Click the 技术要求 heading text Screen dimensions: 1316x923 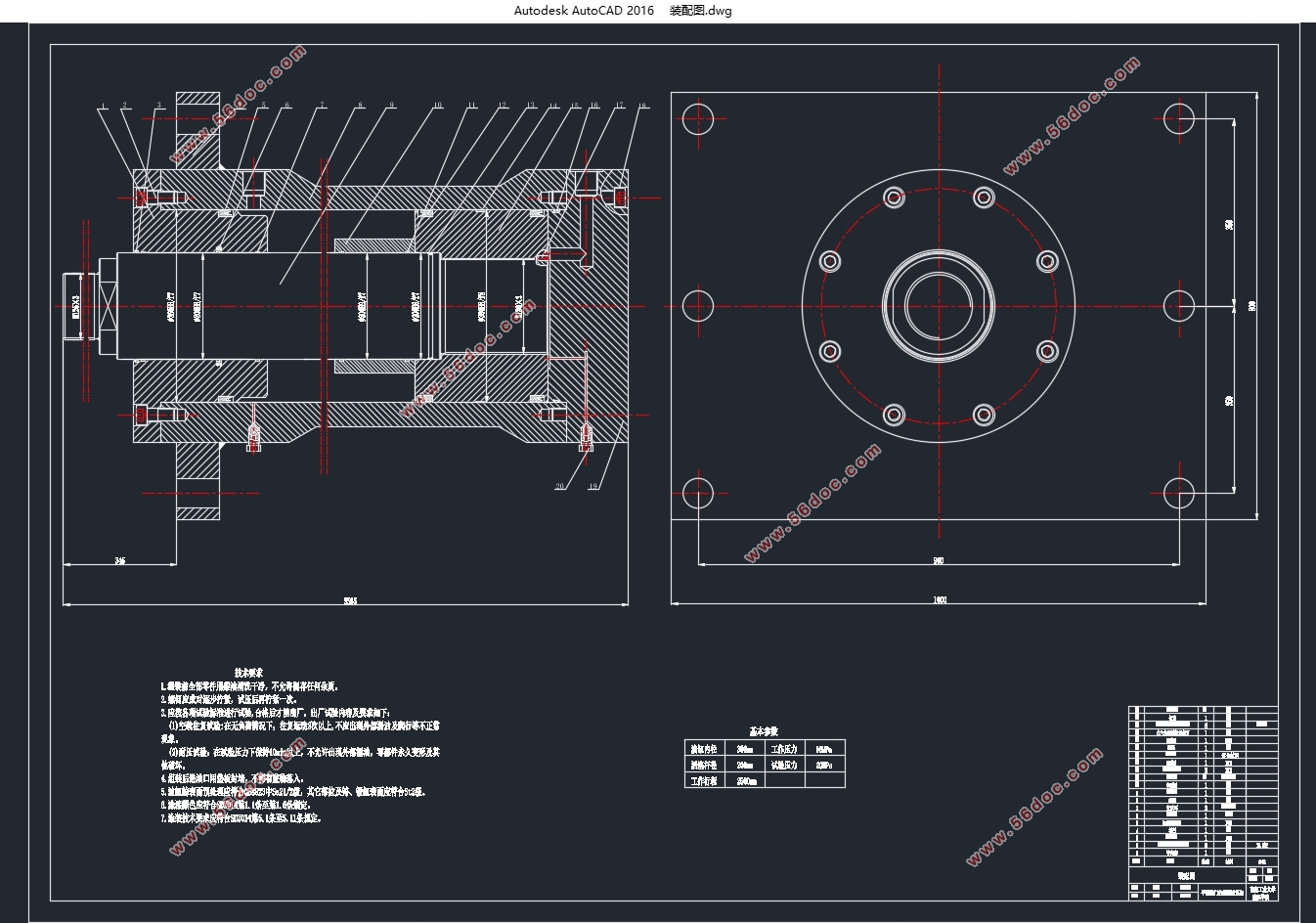pos(248,673)
